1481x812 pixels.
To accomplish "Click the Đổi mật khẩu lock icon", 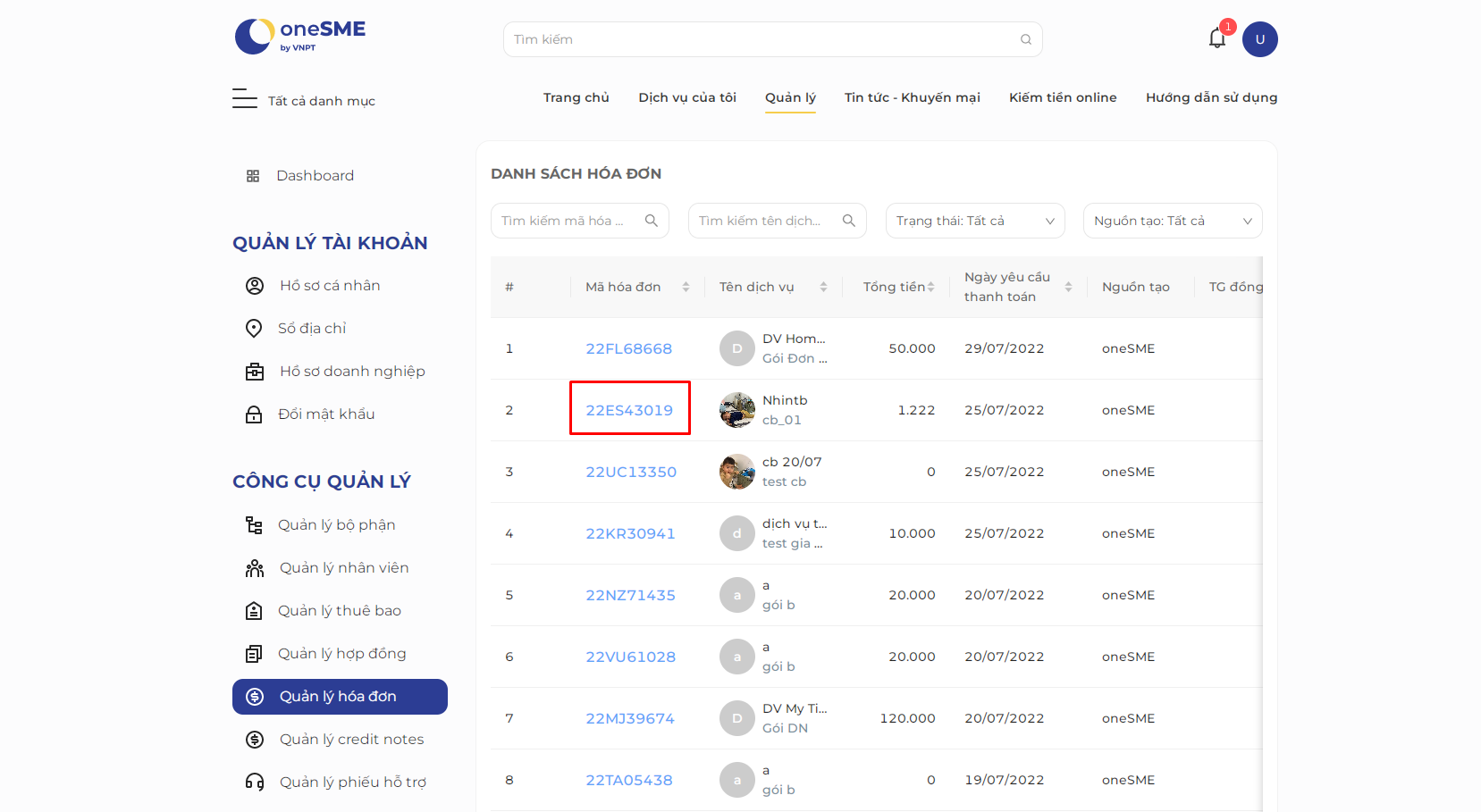I will (x=254, y=414).
